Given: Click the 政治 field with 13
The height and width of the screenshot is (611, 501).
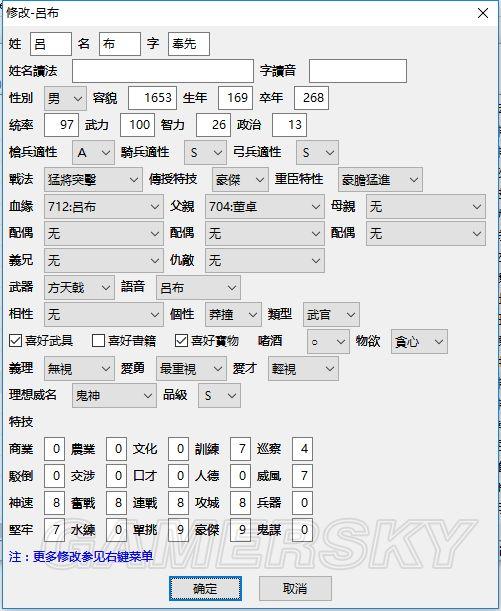Looking at the screenshot, I should coord(289,125).
